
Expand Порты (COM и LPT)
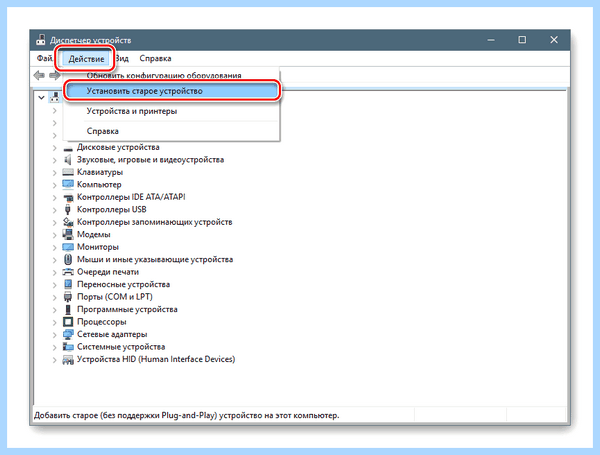tap(54, 297)
